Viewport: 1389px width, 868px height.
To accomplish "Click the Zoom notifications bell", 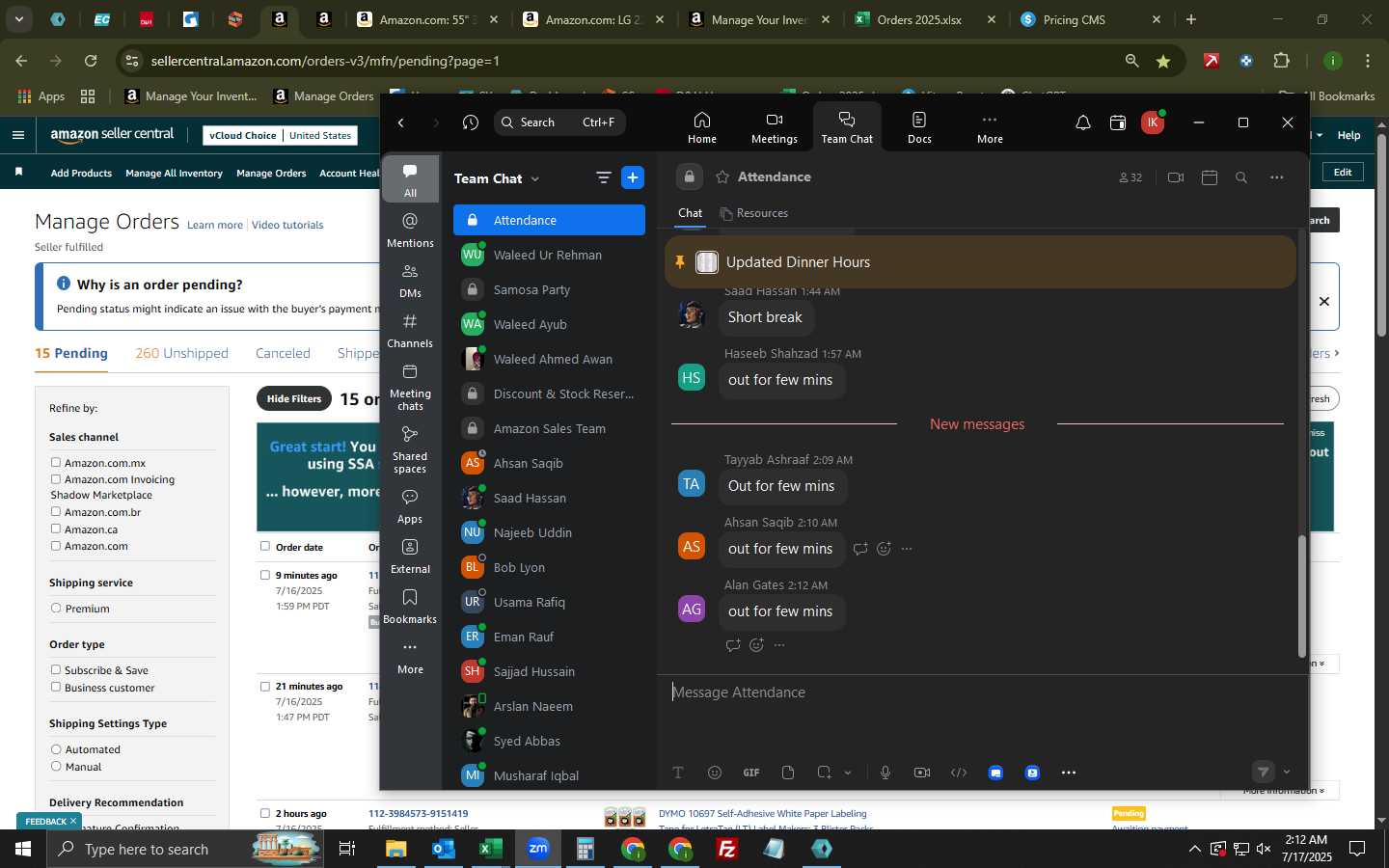I will [x=1083, y=122].
